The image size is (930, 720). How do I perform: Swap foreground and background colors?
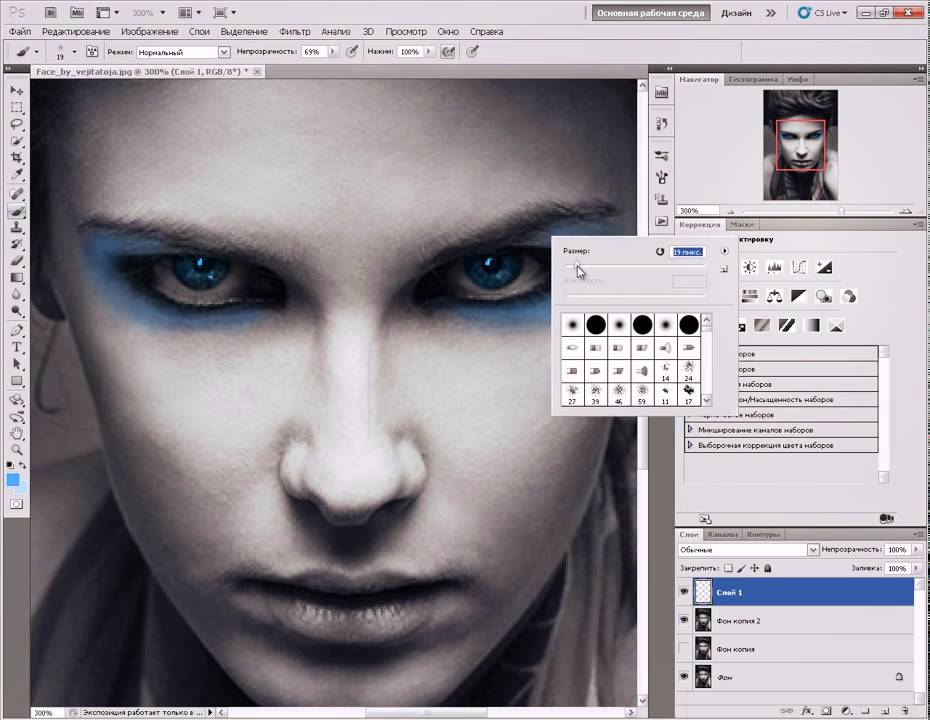(x=23, y=466)
